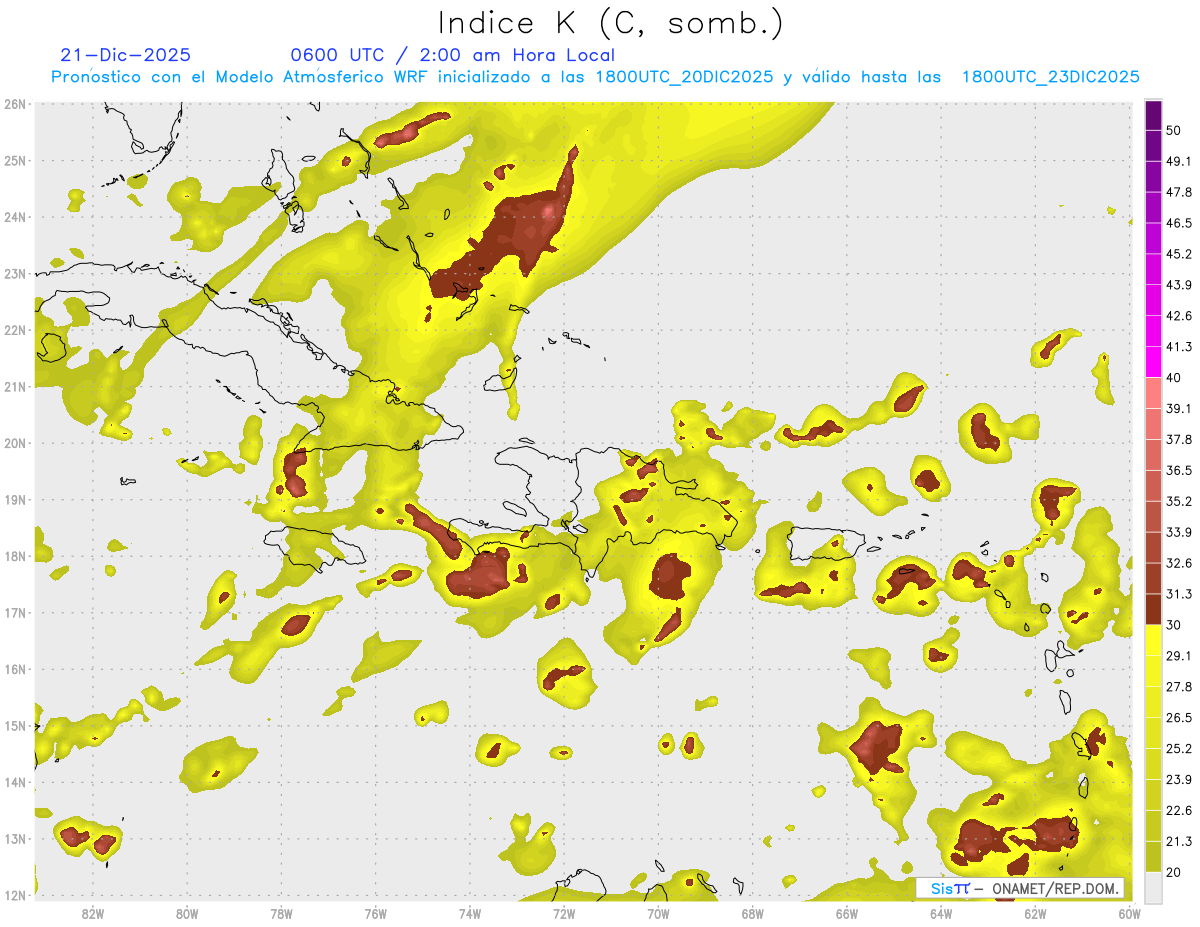Click the 15N latitude label
Image resolution: width=1200 pixels, height=927 pixels.
coord(15,725)
